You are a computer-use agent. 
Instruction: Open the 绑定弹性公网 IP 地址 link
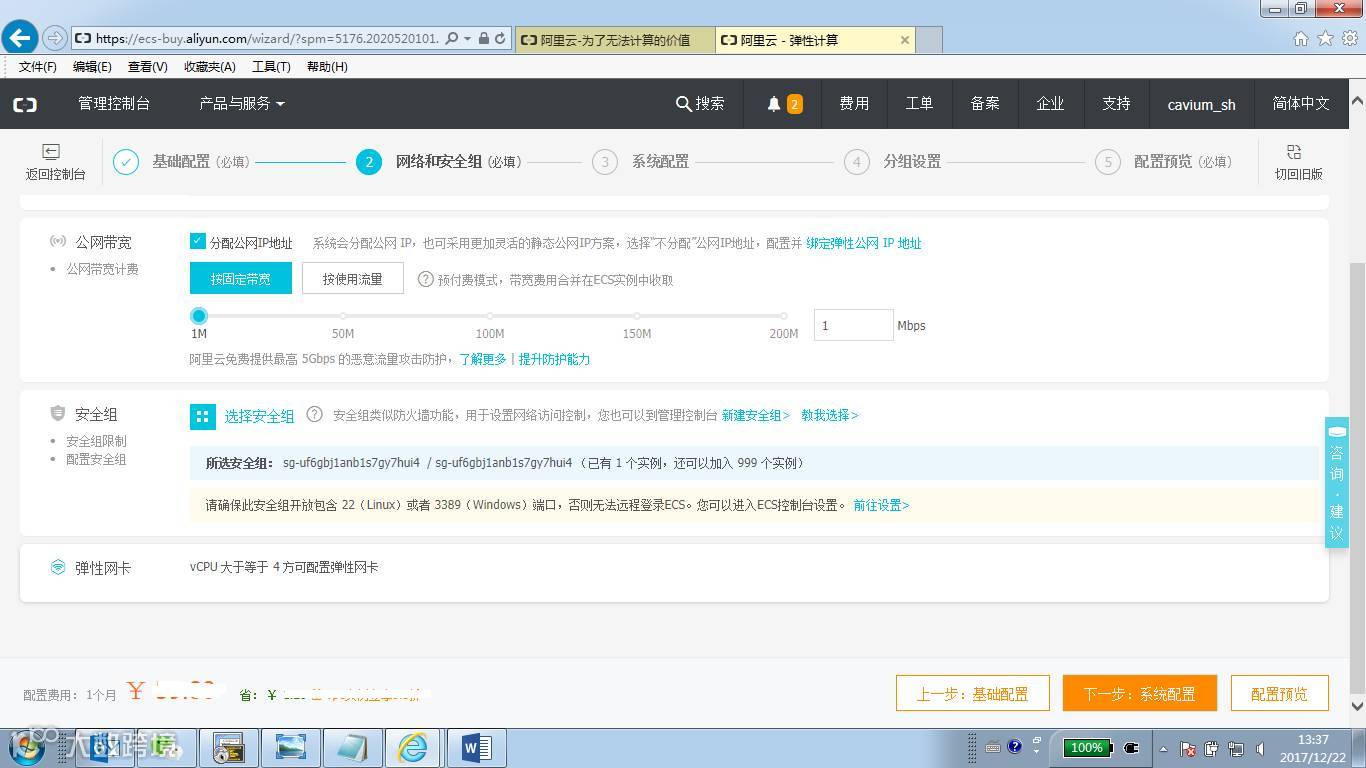(x=864, y=243)
